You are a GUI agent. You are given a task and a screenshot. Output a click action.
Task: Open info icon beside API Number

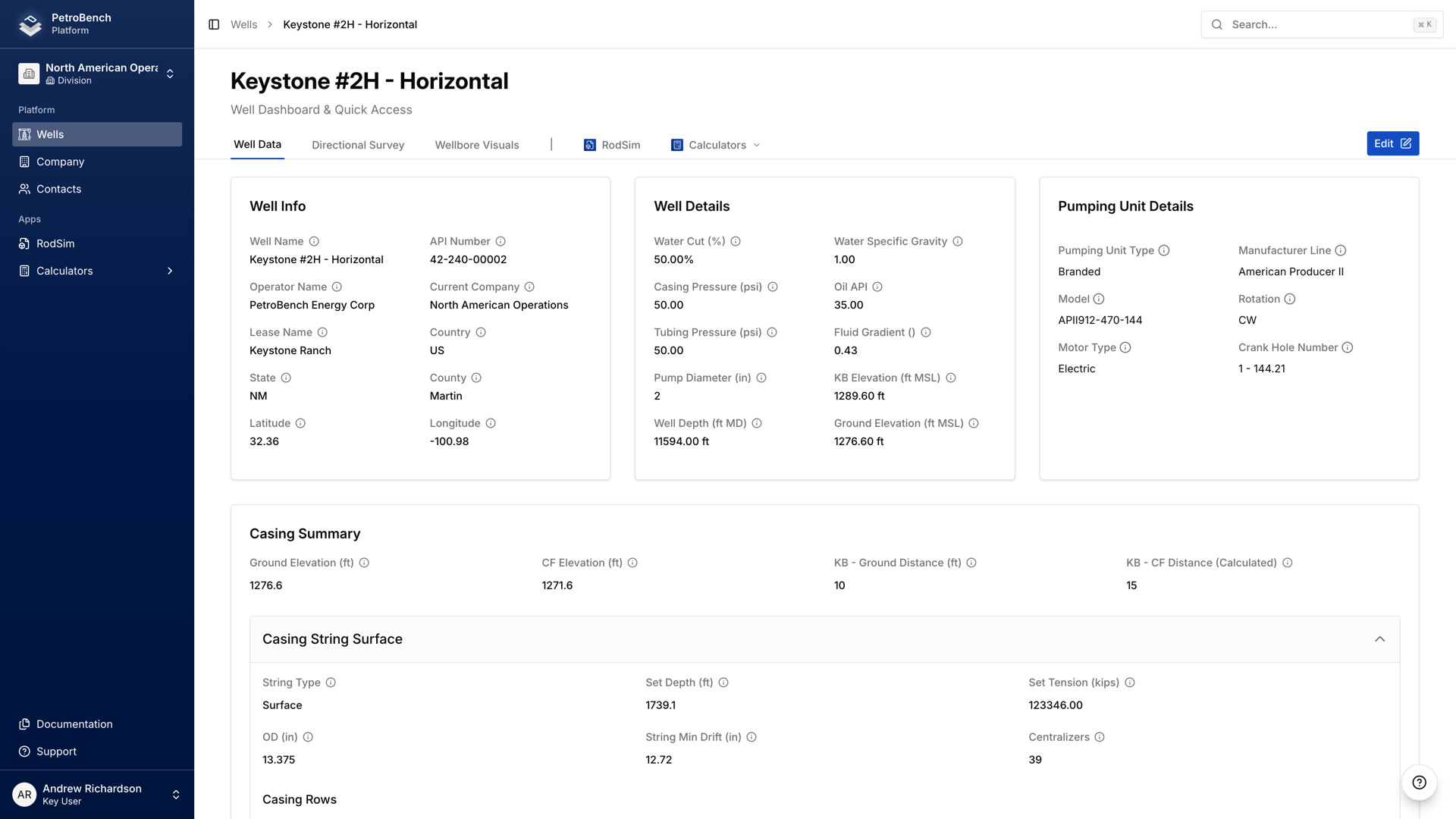point(500,241)
